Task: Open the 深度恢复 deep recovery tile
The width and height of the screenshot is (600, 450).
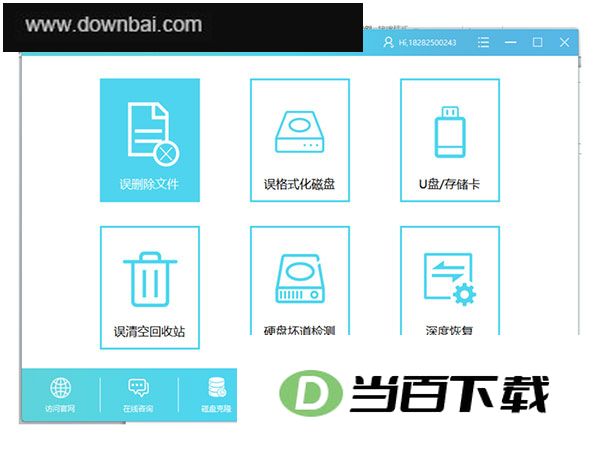Action: point(450,280)
